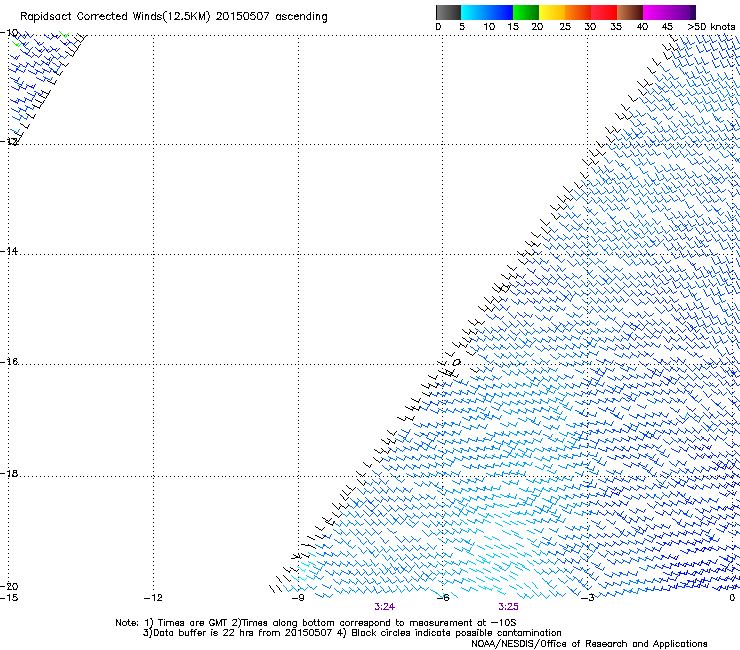Click the '-18' latitude axis label
Viewport: 740px width, 650px height.
[9, 473]
